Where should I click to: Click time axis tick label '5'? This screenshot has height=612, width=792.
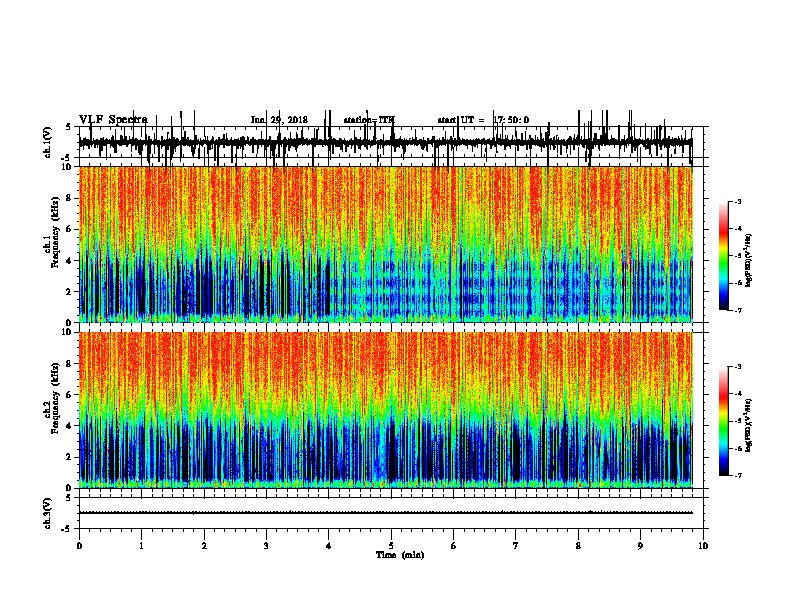391,546
